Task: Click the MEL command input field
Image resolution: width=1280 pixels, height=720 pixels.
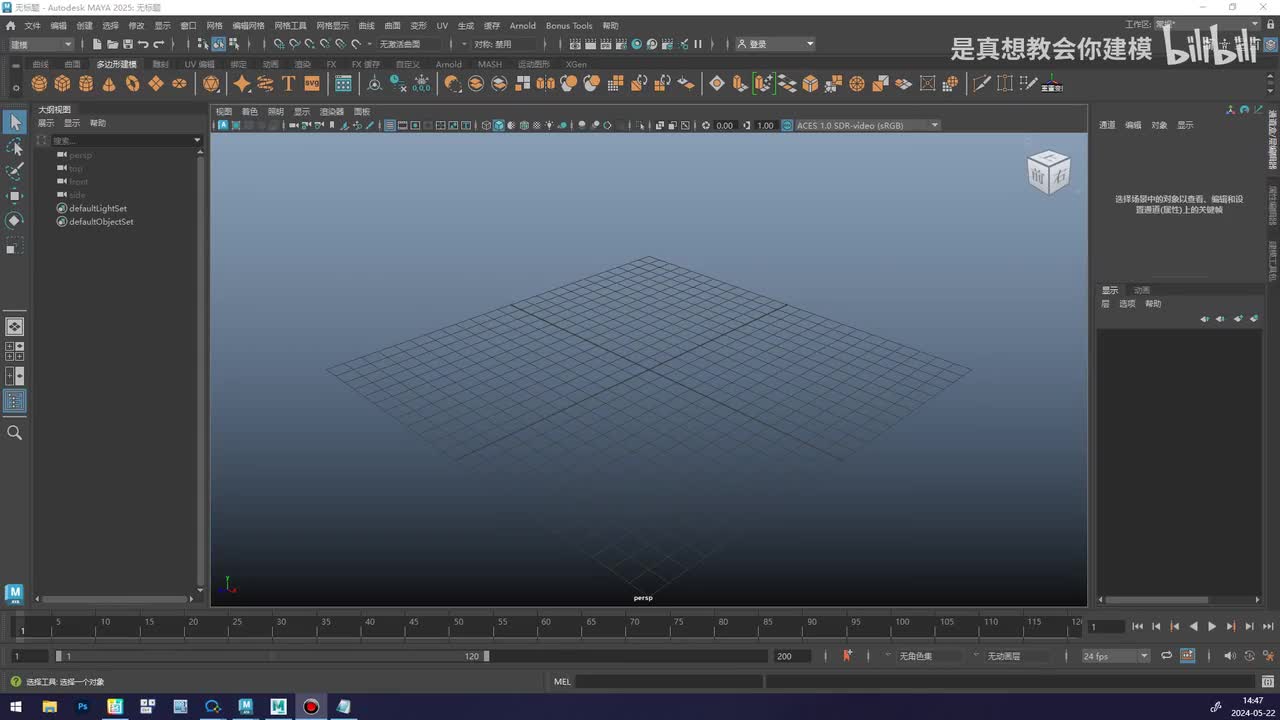Action: tap(669, 682)
